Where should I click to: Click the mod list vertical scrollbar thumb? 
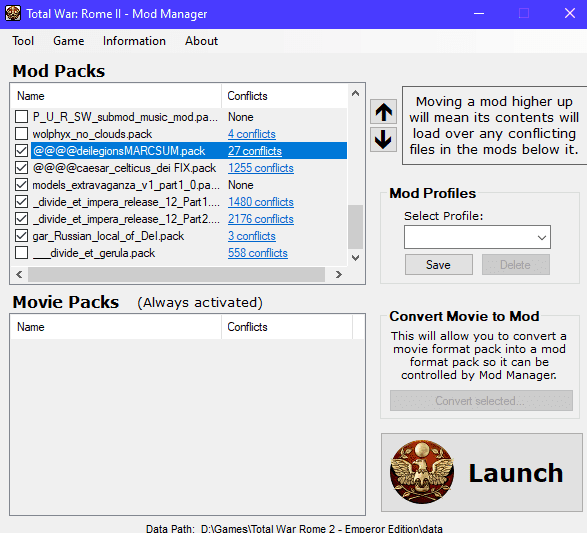tap(355, 227)
